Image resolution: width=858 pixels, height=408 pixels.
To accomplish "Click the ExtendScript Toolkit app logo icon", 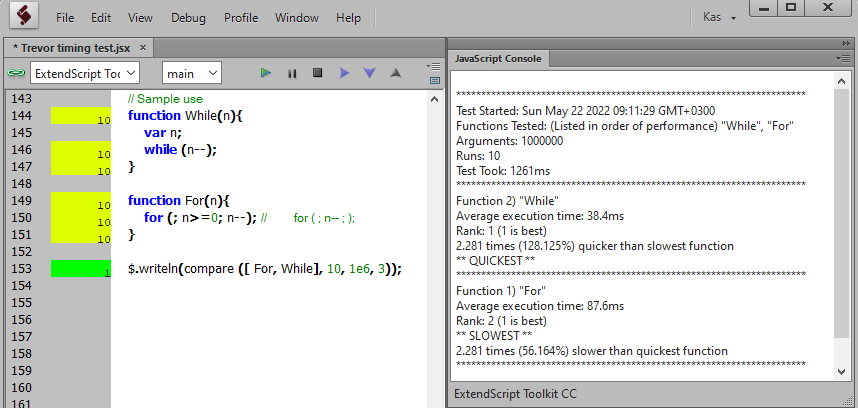I will (x=24, y=16).
